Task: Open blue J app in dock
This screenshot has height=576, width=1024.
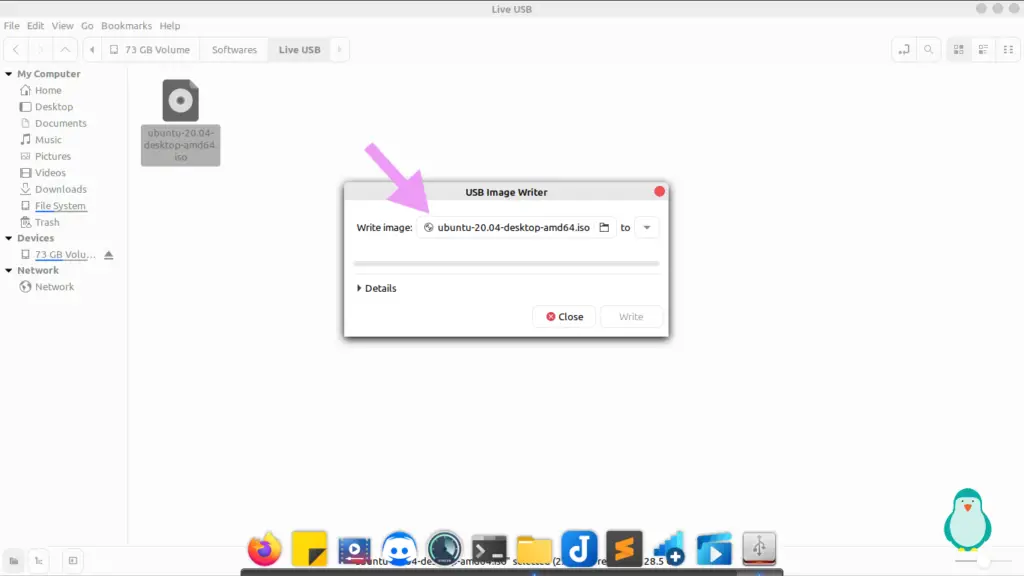Action: point(579,549)
